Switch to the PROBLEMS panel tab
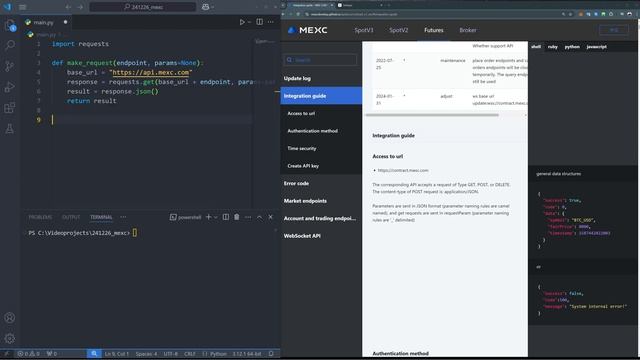The height and width of the screenshot is (360, 640). (40, 217)
